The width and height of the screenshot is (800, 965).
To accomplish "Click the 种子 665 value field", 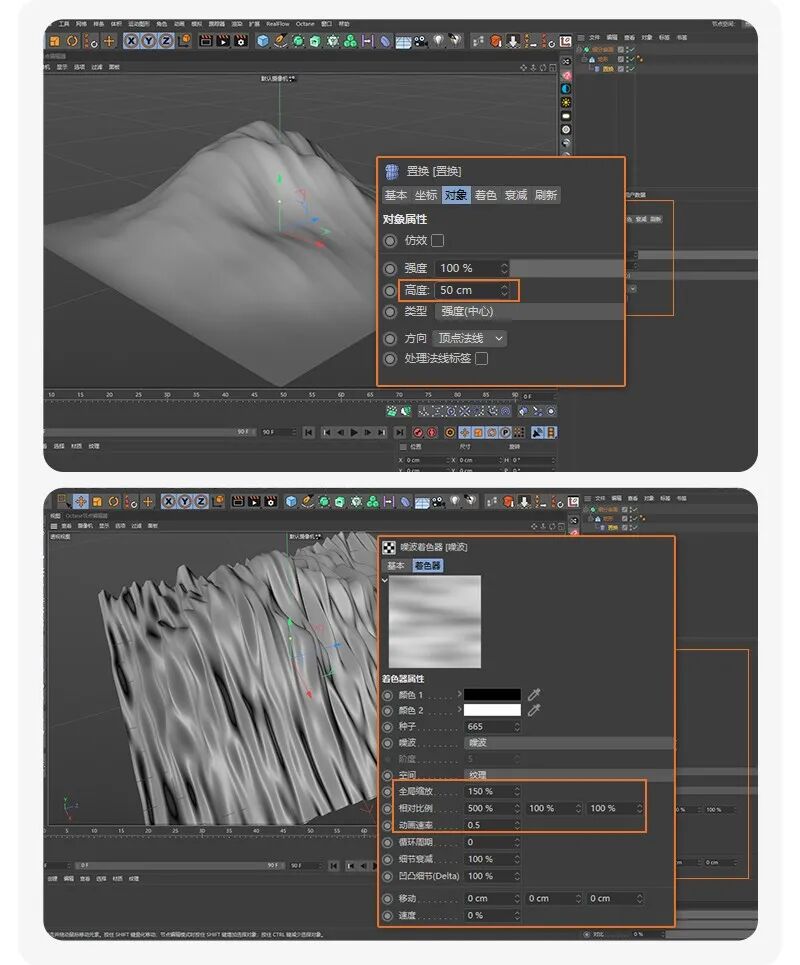I will [x=492, y=727].
